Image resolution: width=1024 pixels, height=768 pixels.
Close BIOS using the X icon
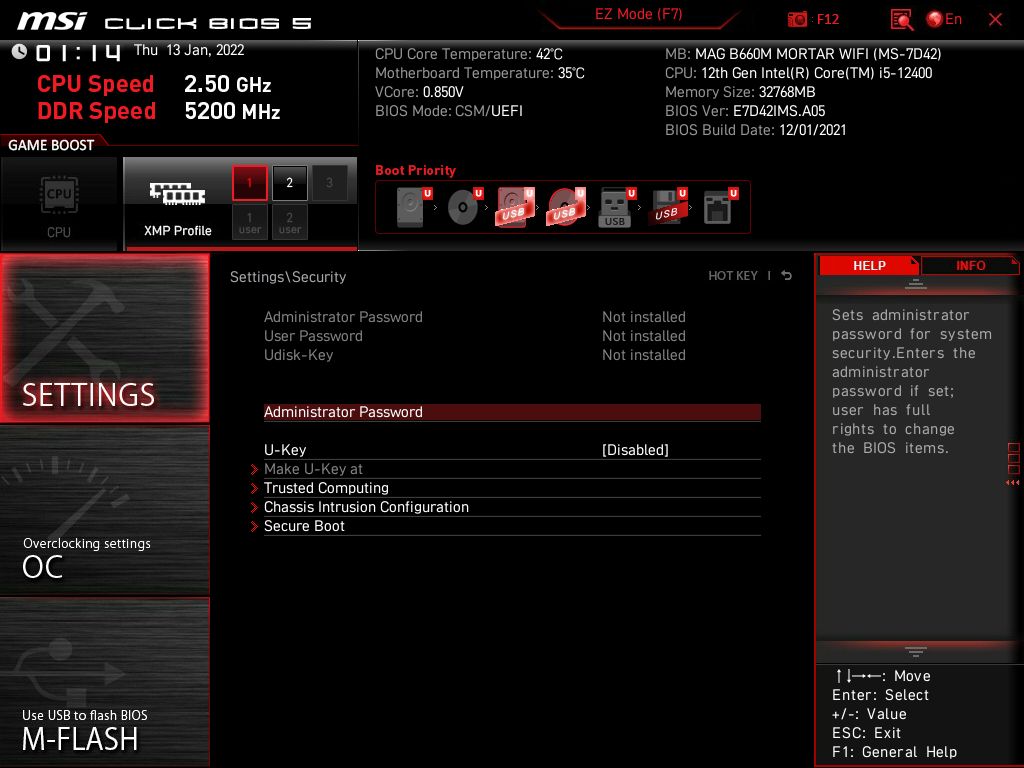pyautogui.click(x=995, y=20)
